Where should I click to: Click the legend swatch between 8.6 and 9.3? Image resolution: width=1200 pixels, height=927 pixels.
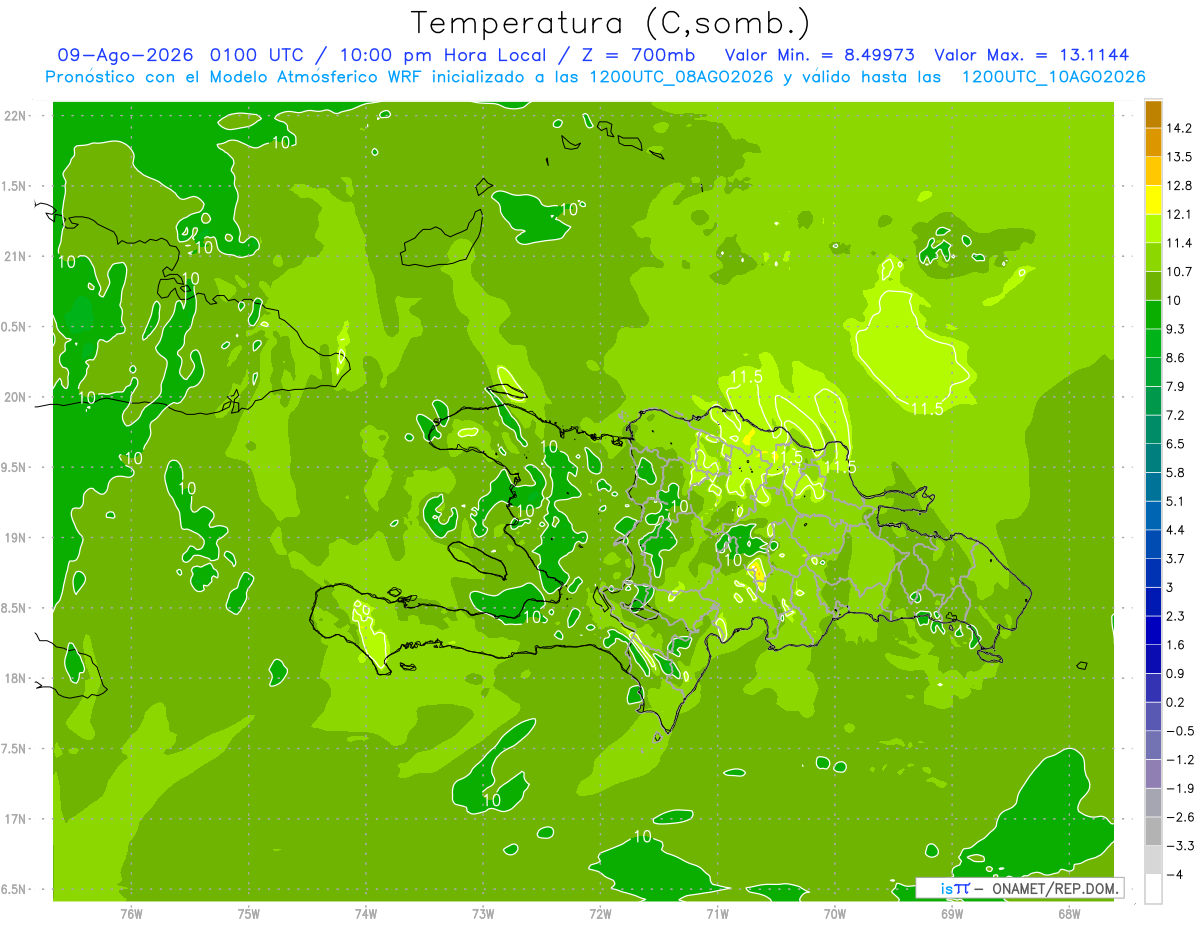coord(1153,343)
